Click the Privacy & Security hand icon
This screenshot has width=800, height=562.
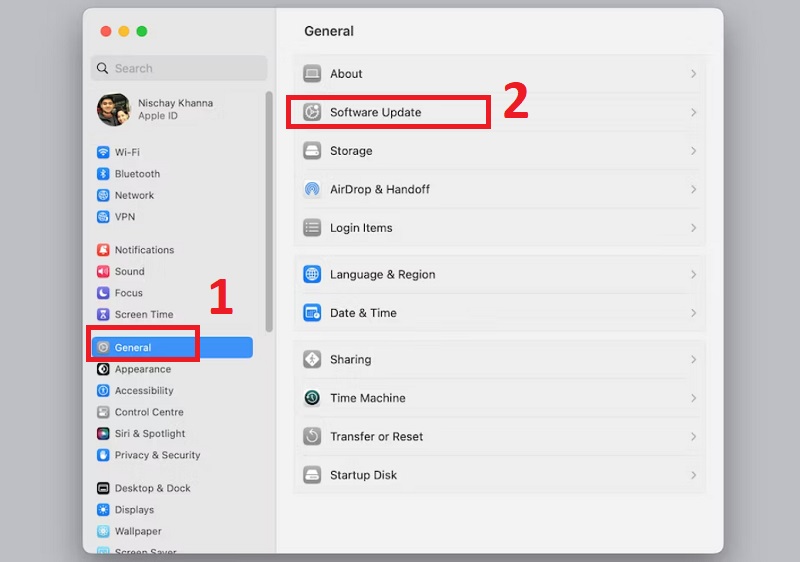click(103, 455)
